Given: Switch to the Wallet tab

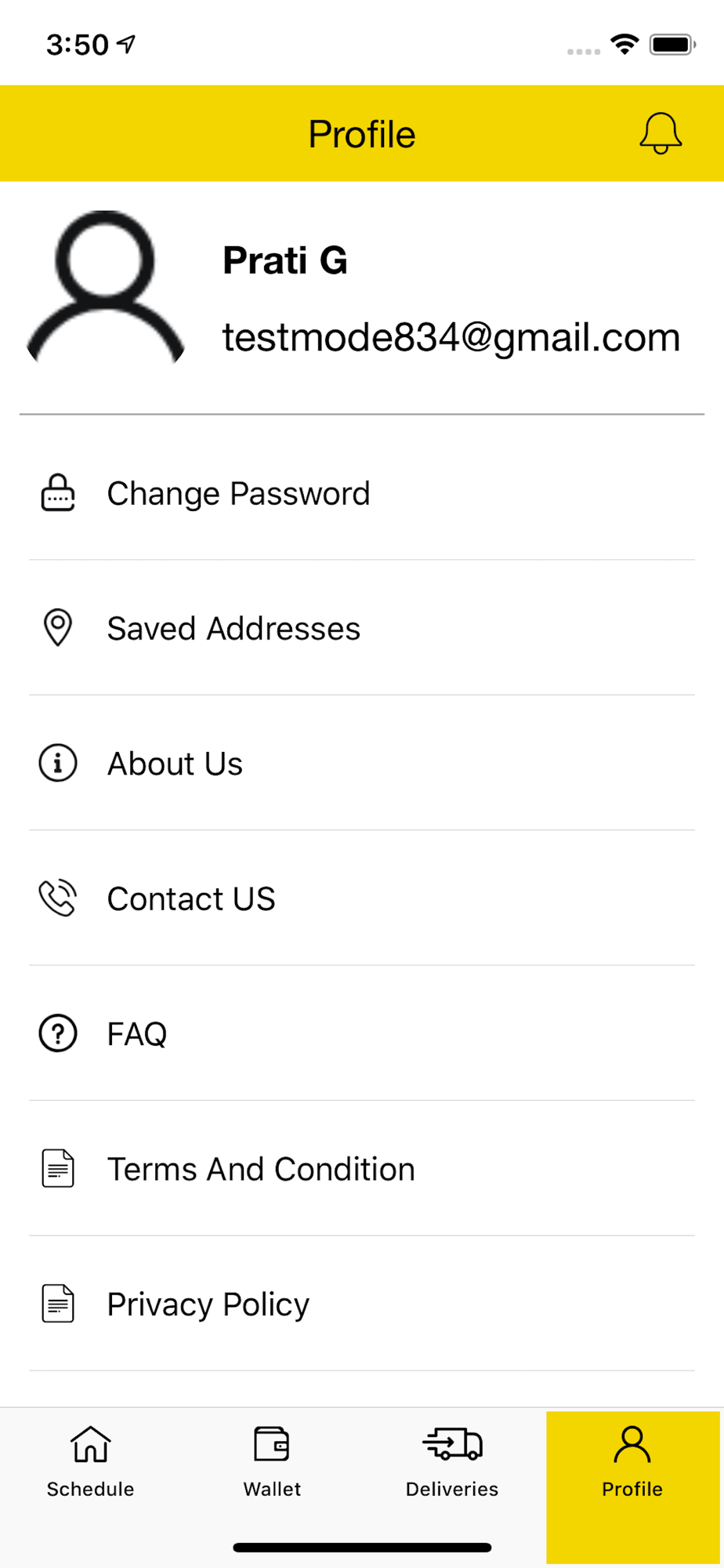Looking at the screenshot, I should tap(272, 1462).
